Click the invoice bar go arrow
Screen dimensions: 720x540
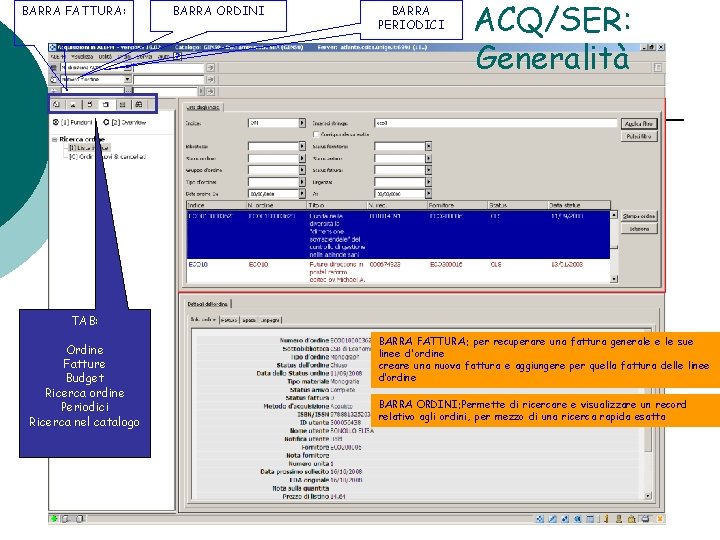point(210,68)
